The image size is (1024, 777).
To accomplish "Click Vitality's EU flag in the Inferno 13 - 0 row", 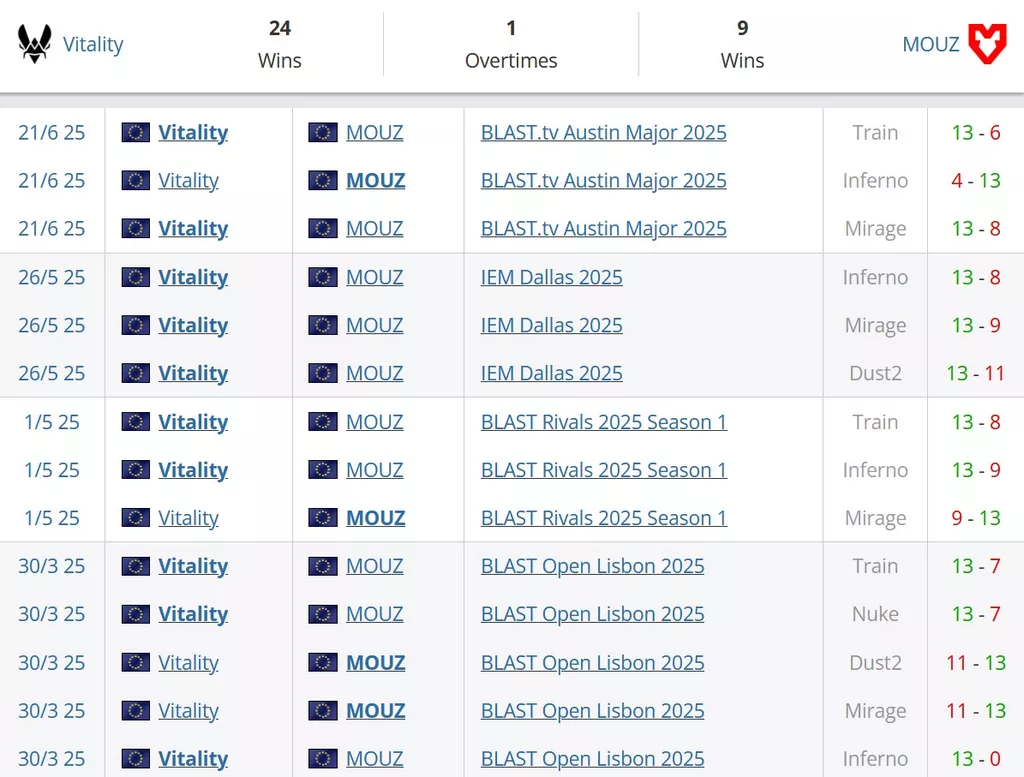I will point(136,759).
